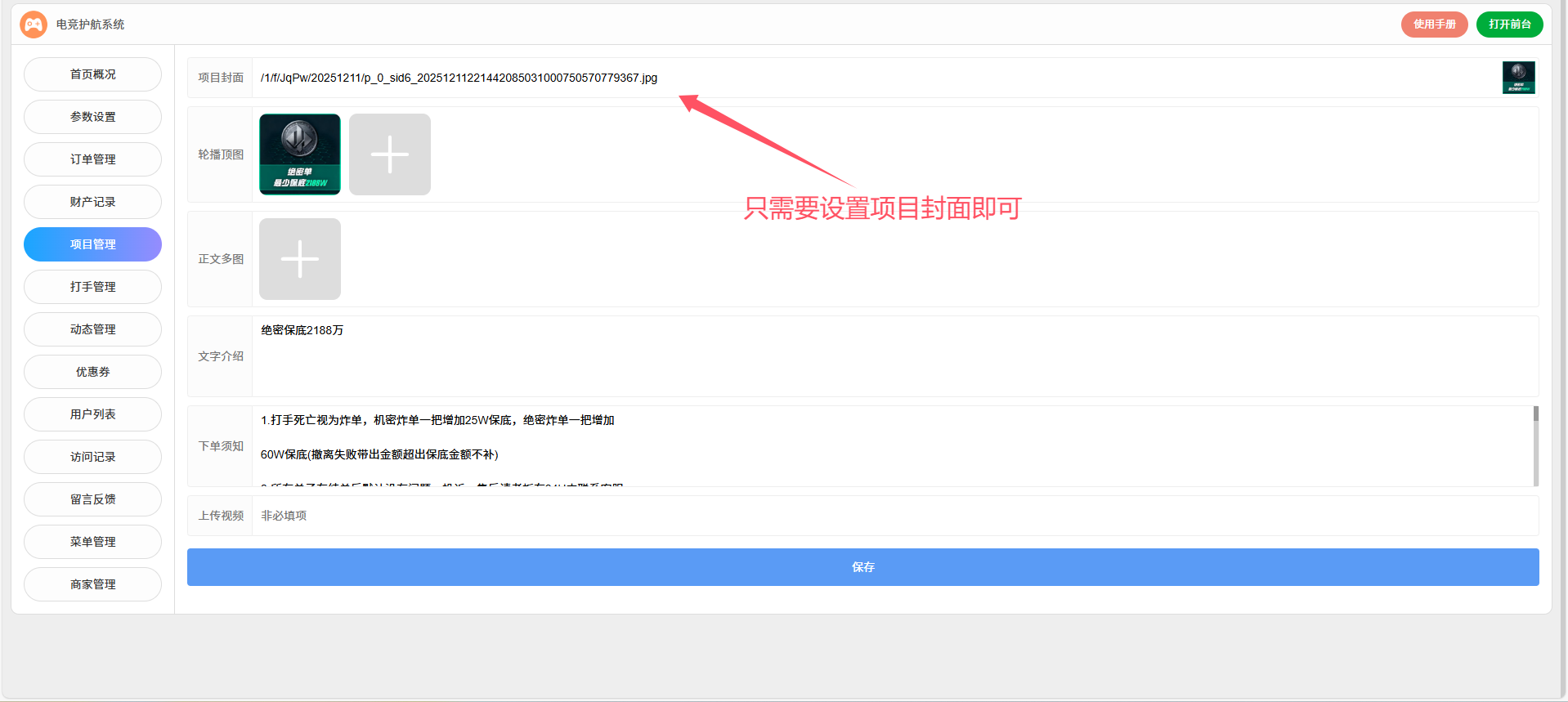Add a new body content image
Image resolution: width=1568 pixels, height=702 pixels.
[299, 259]
